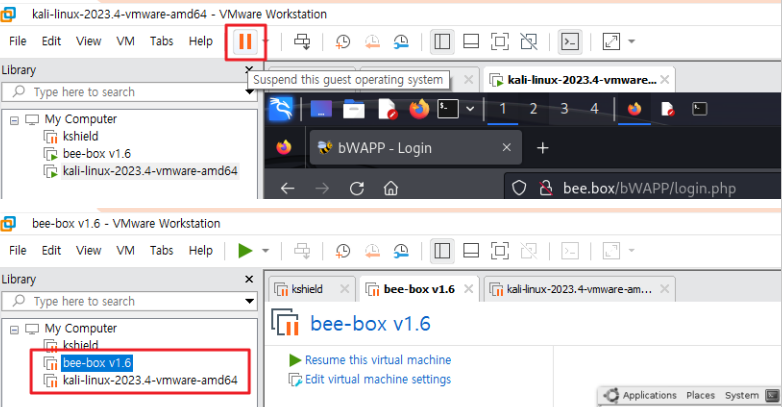Go back in Firefox
Screen dimensions: 782x407
287,189
